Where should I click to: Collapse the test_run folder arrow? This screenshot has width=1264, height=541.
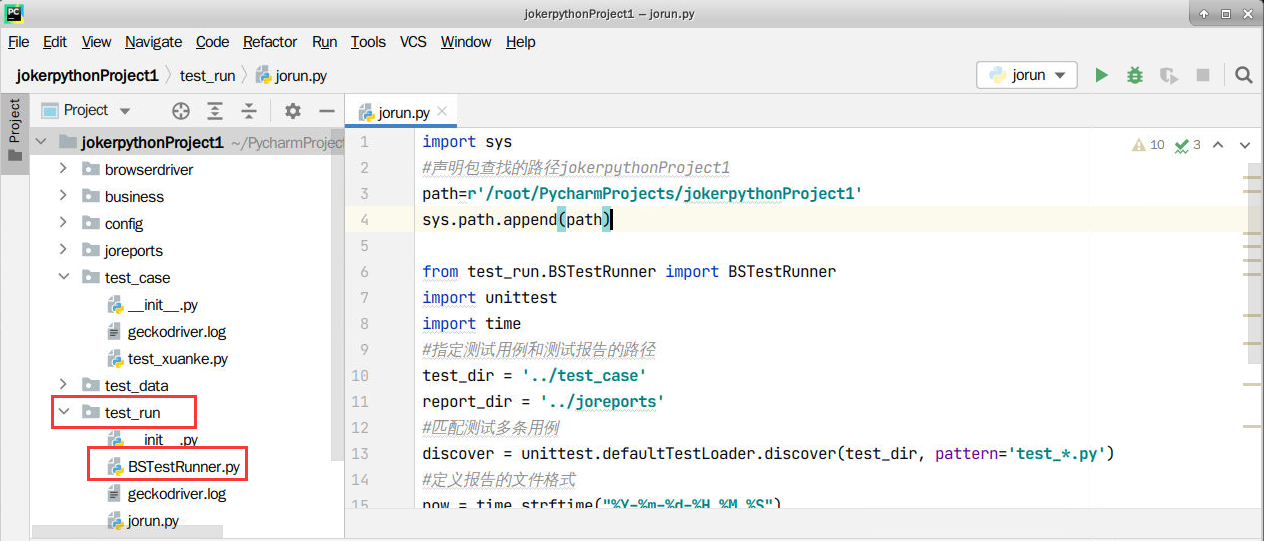tap(63, 412)
